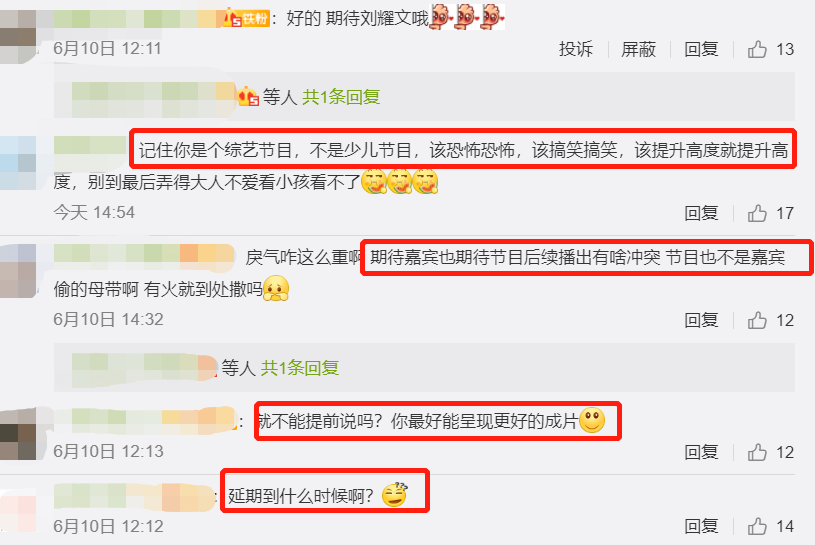815x545 pixels.
Task: Click thumbs-up on the 6月10日 12:13 comment
Action: point(757,452)
